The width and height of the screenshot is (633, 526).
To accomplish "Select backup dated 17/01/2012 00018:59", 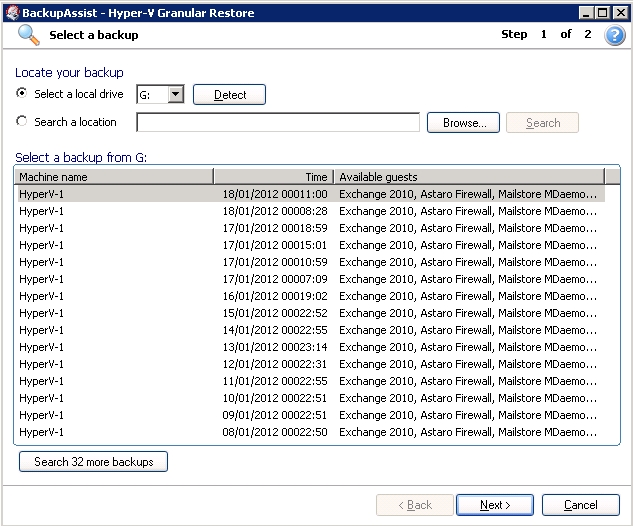I will [x=311, y=228].
